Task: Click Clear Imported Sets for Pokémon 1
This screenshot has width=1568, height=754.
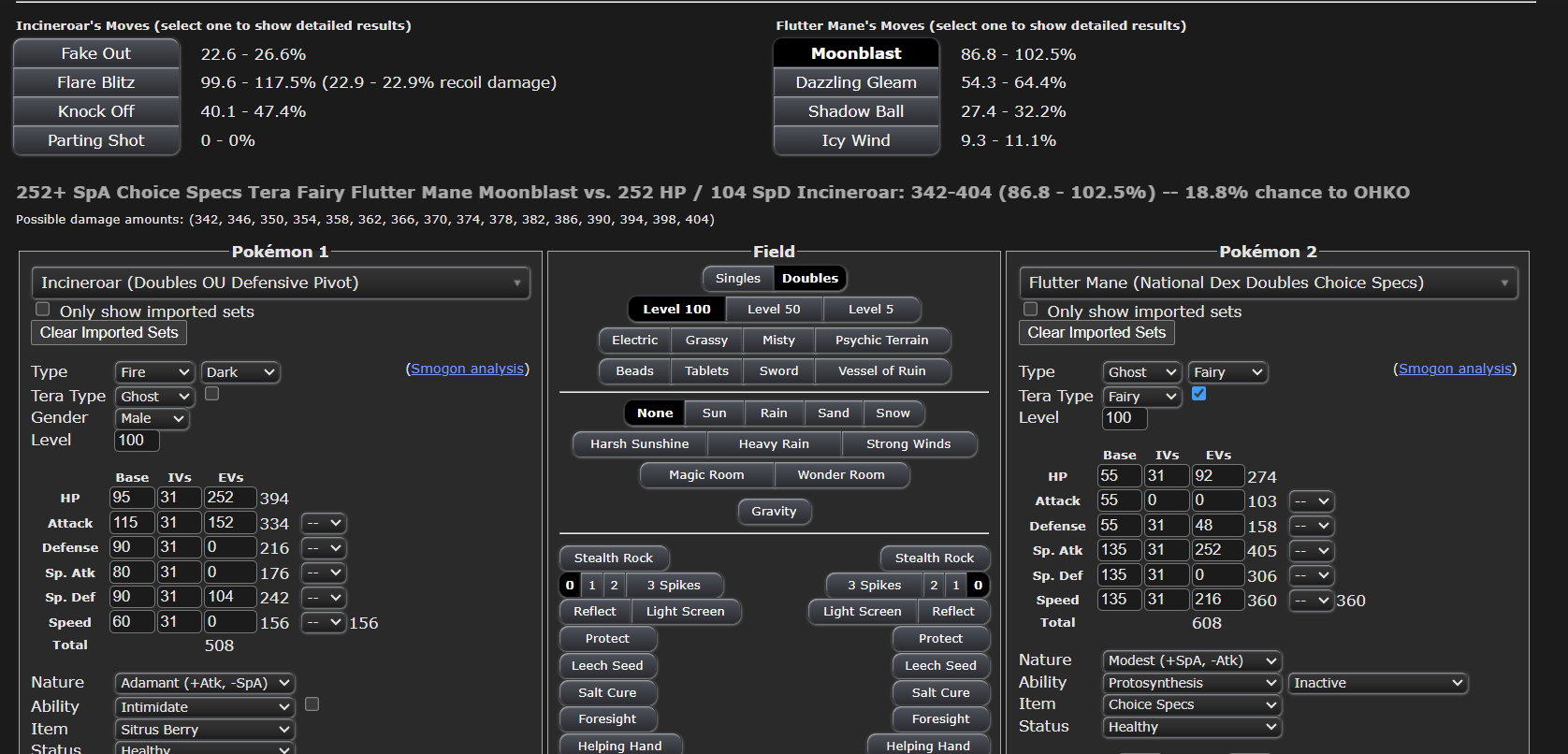Action: click(x=109, y=332)
